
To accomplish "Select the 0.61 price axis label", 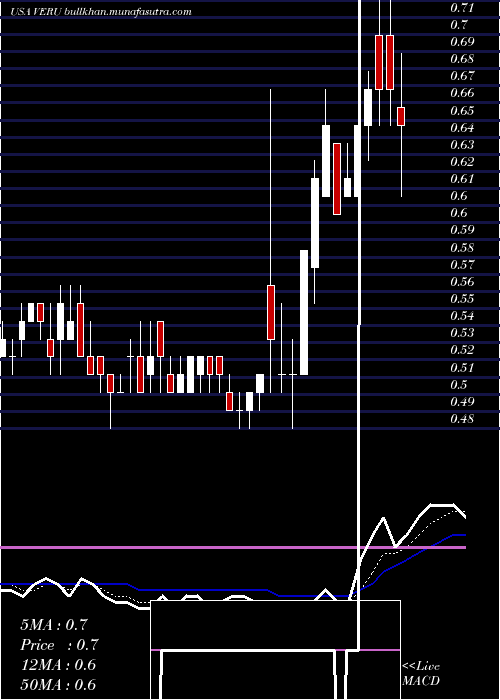I will (x=462, y=179).
